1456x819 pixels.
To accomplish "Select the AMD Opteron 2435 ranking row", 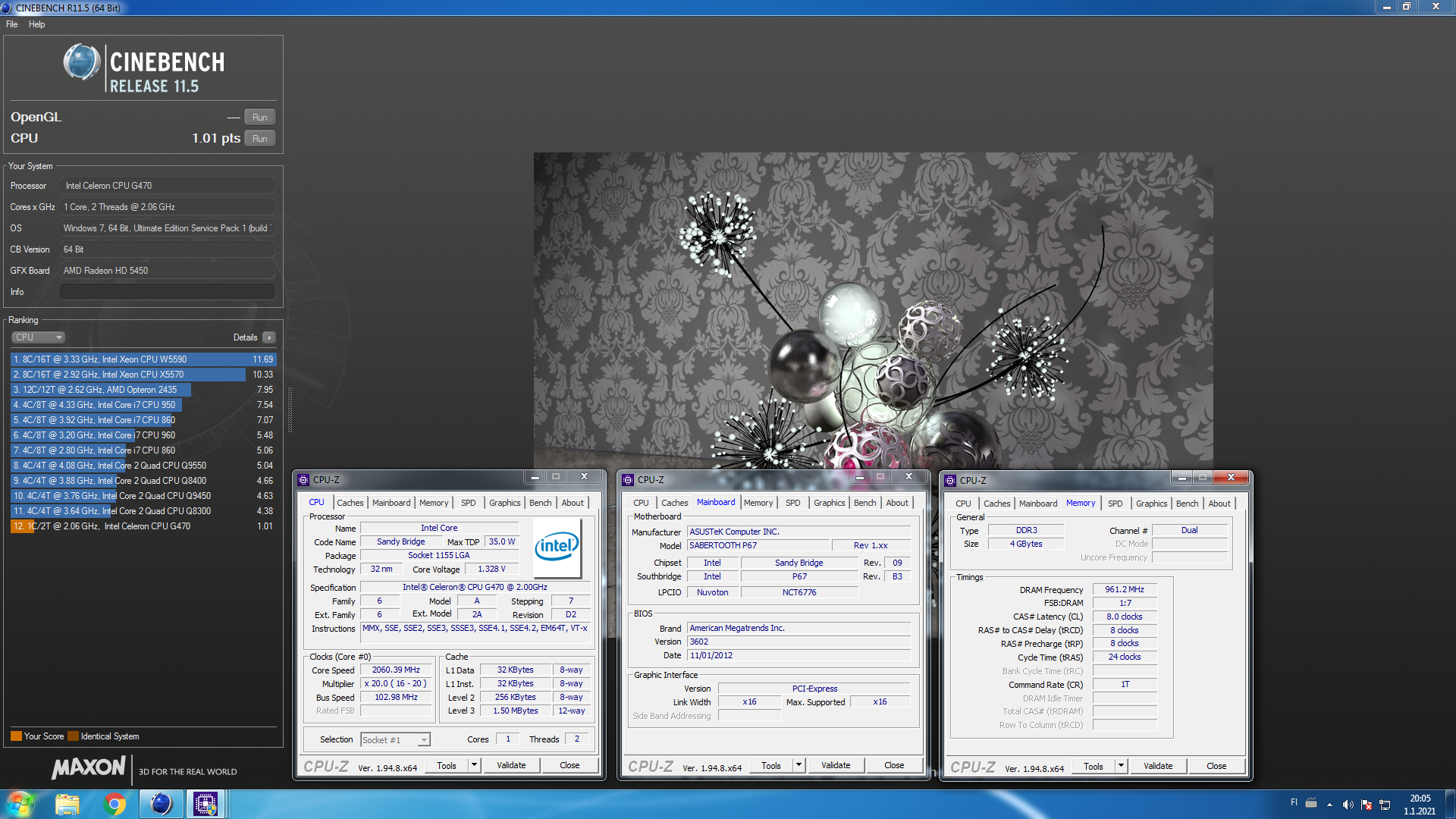I will pyautogui.click(x=143, y=390).
